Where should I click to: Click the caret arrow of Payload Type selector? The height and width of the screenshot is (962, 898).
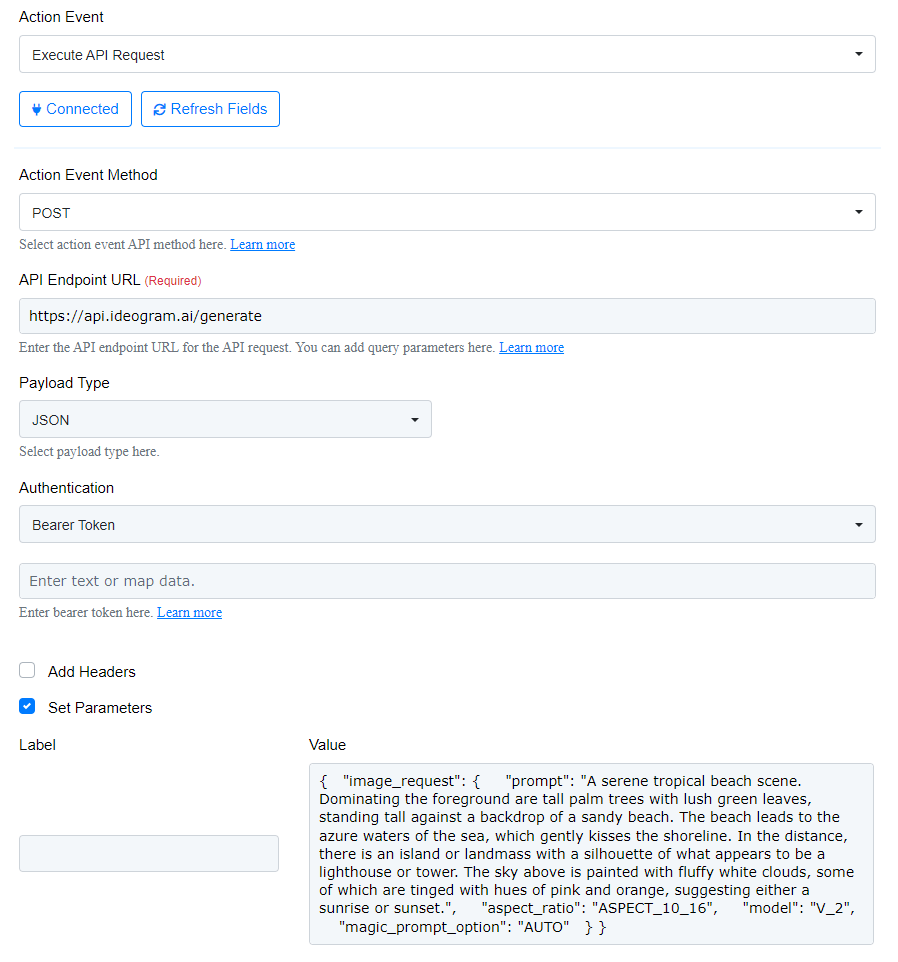coord(415,420)
